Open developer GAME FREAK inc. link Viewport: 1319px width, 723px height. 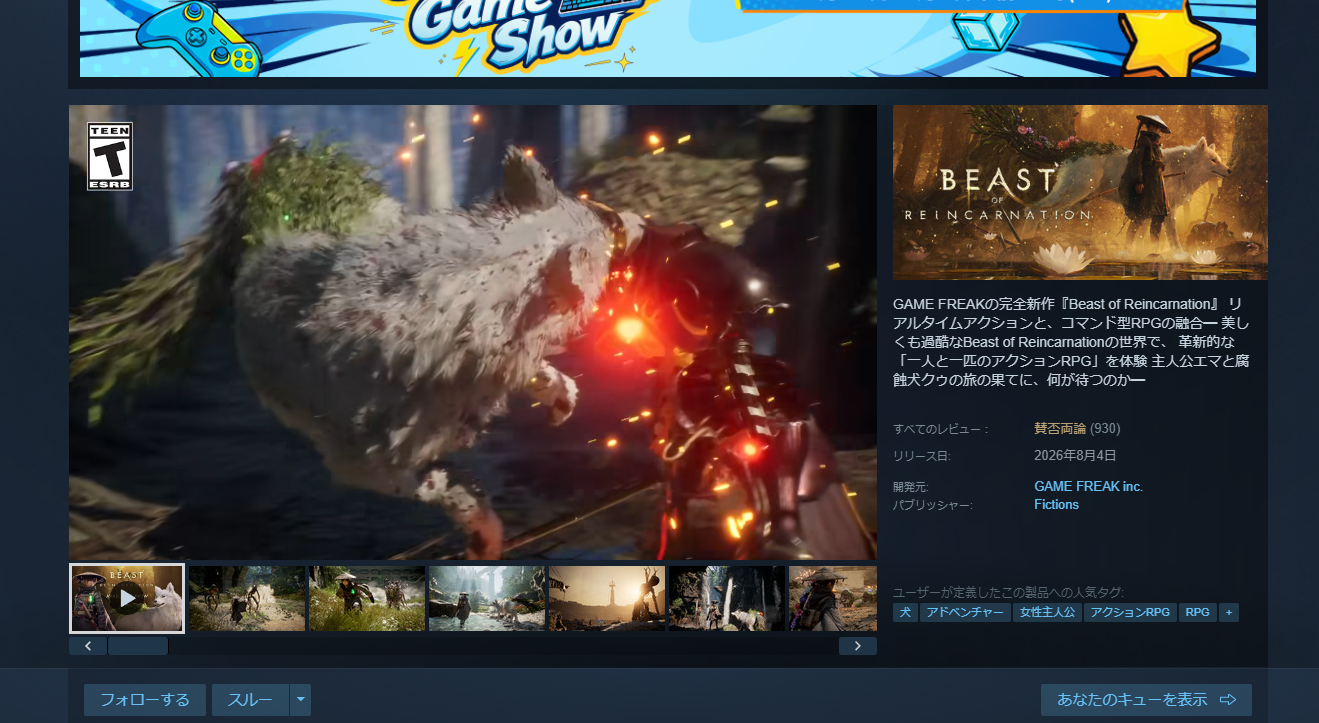[x=1088, y=486]
